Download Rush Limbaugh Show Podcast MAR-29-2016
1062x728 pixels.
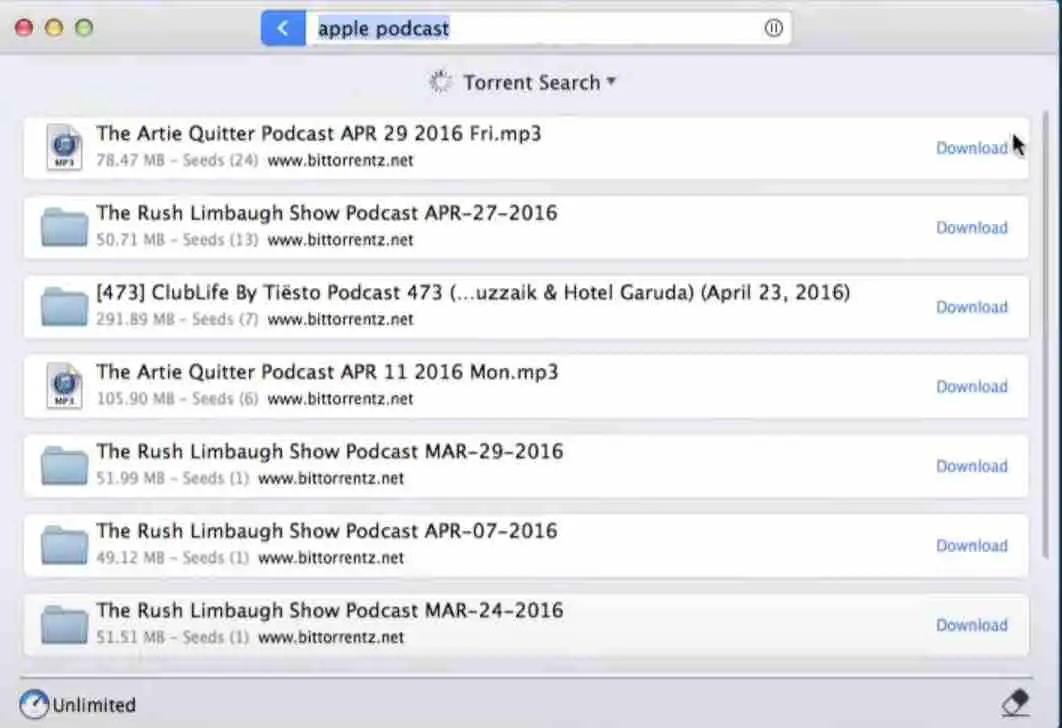[972, 466]
